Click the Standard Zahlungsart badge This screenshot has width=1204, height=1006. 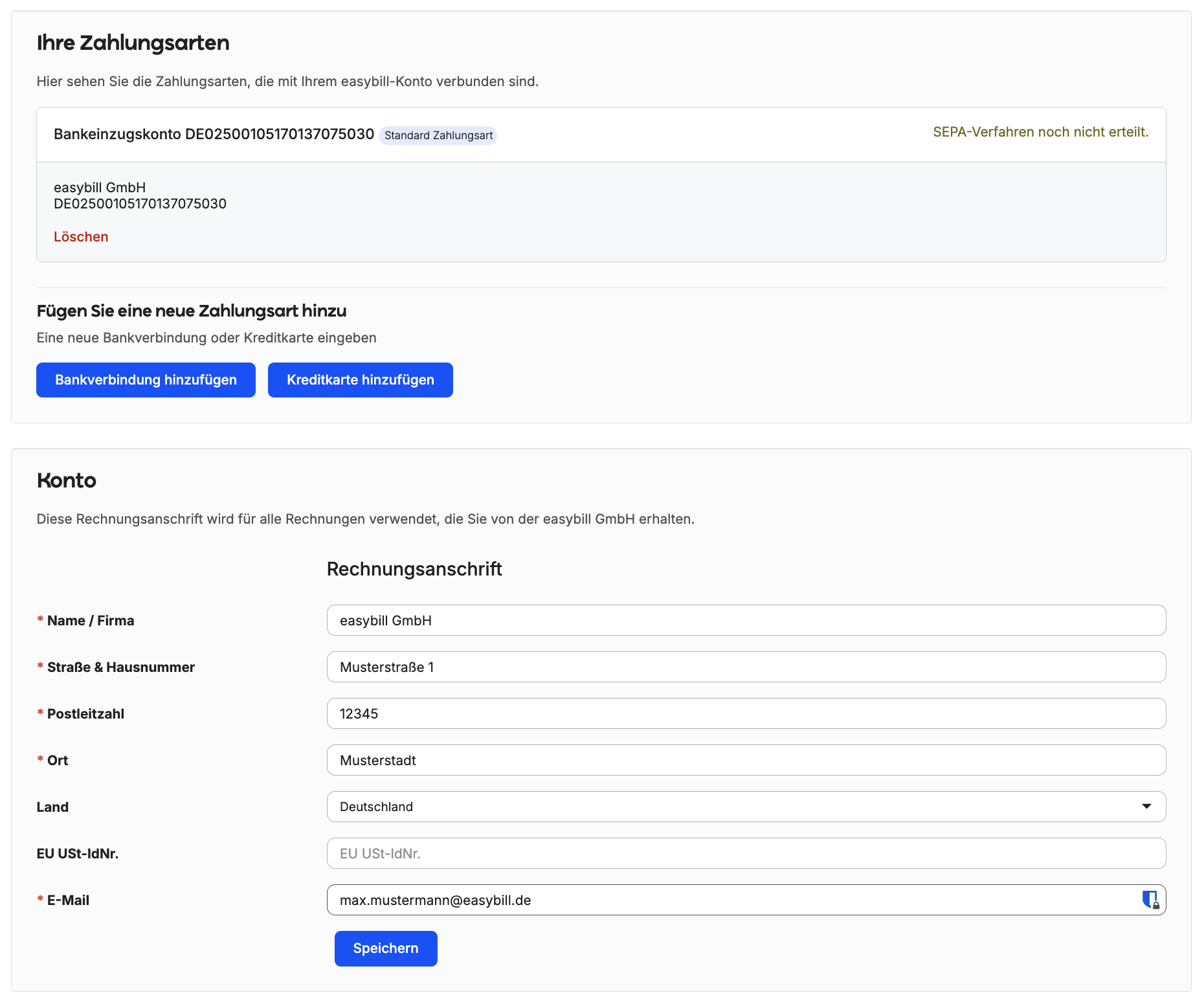pyautogui.click(x=438, y=135)
